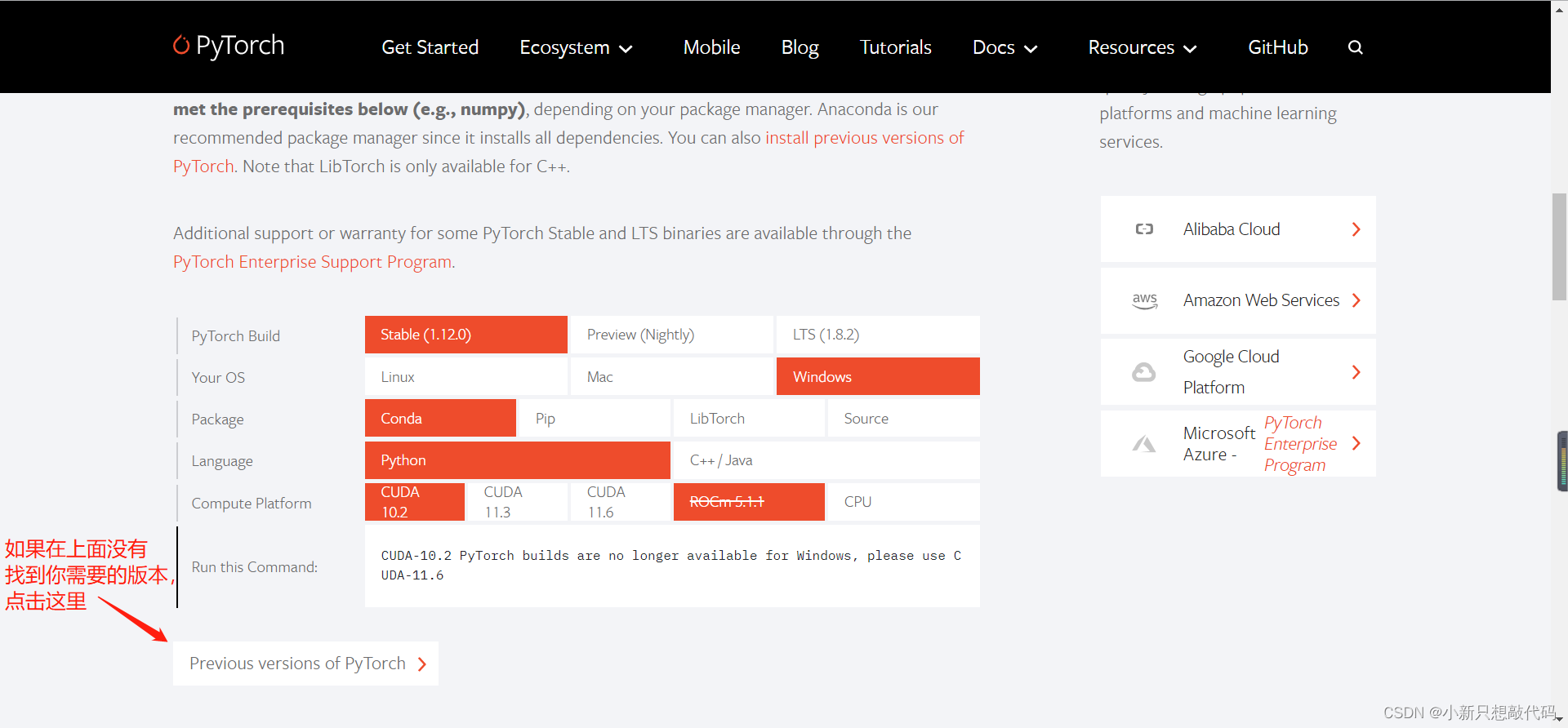Open 'install previous versions of PyTorch' link
The image size is (1568, 728).
click(x=864, y=138)
